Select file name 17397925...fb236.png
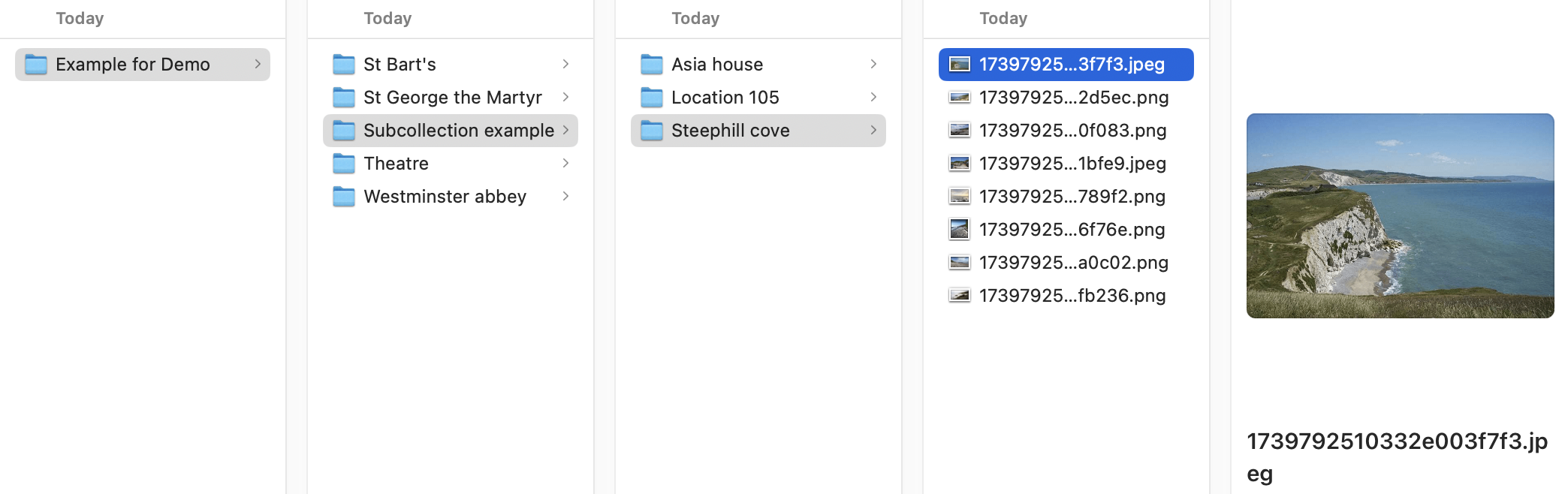The height and width of the screenshot is (494, 1568). (1072, 296)
